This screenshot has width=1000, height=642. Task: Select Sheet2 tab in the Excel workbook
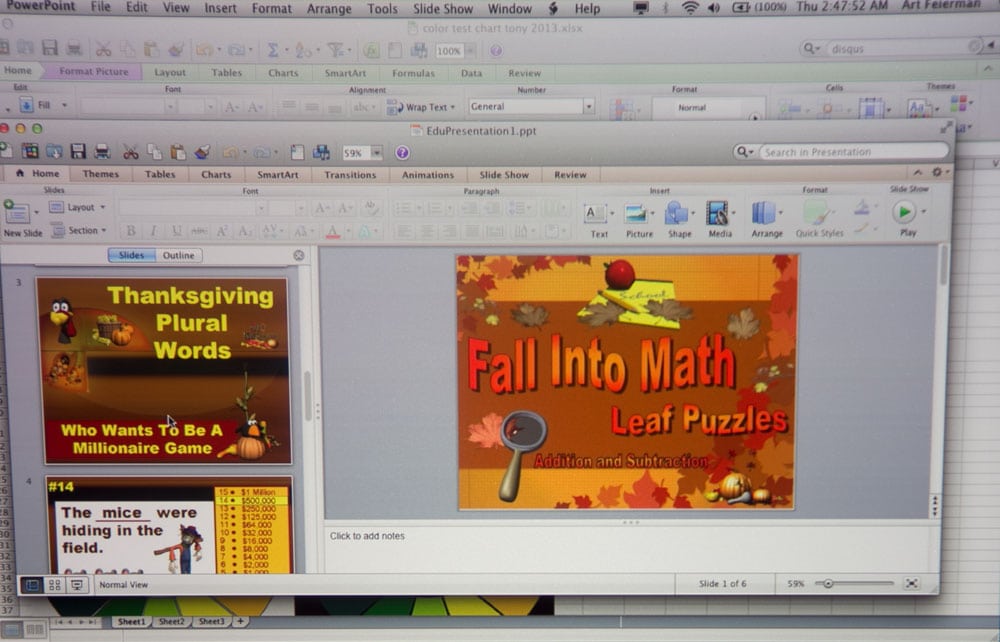172,621
